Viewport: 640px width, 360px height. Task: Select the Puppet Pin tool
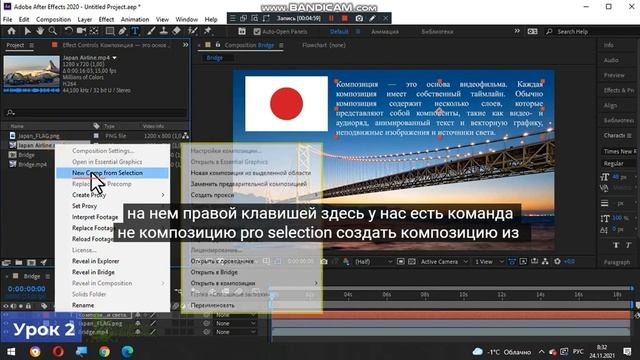coord(207,31)
